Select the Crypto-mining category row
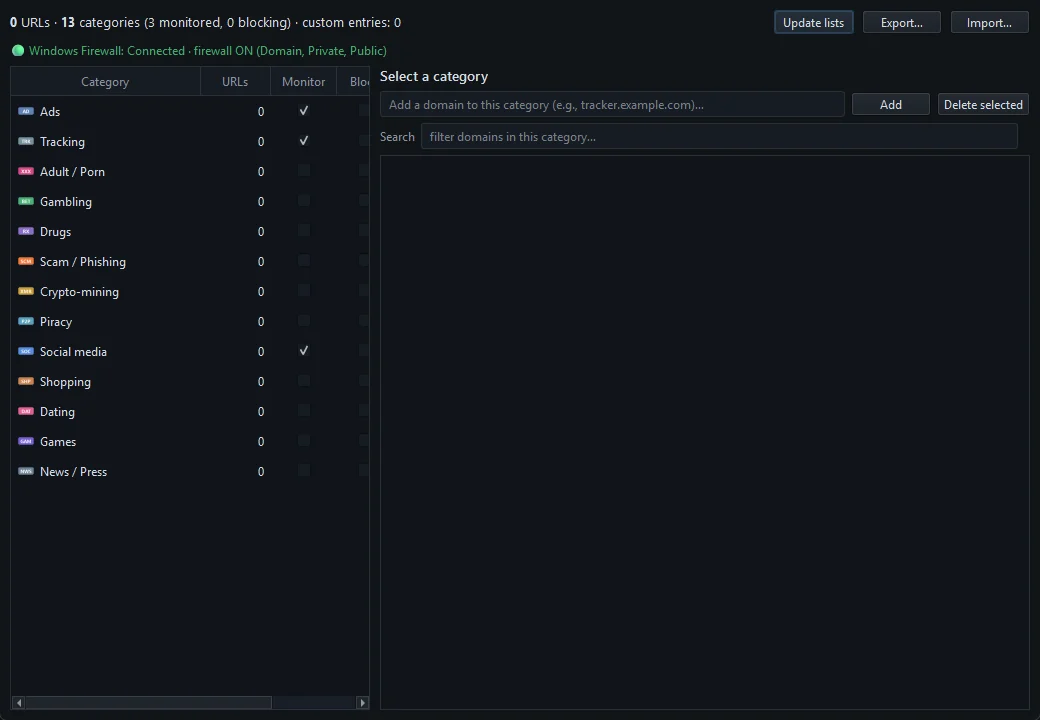1040x720 pixels. (190, 291)
